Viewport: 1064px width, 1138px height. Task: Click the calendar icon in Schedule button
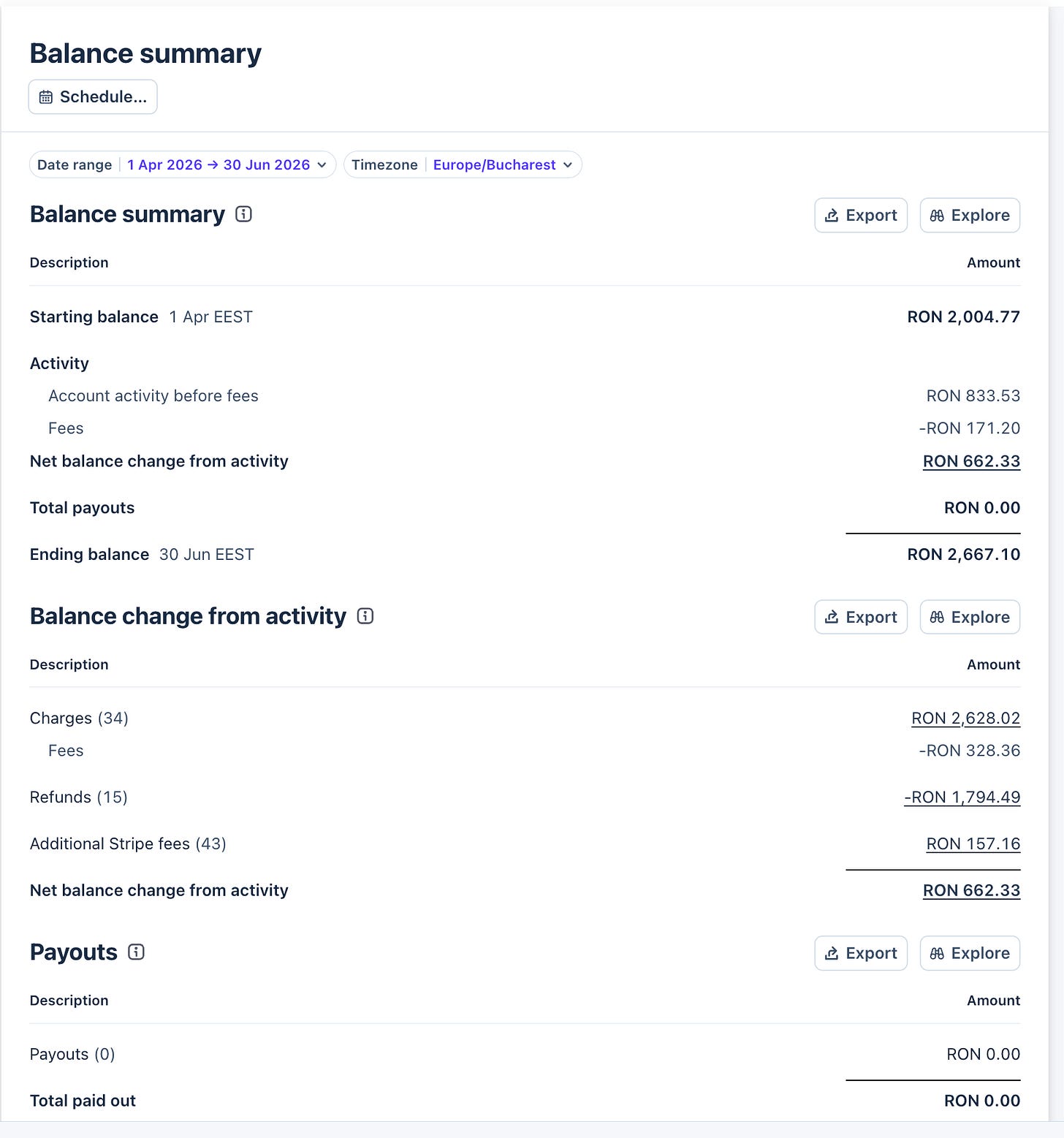[x=45, y=97]
